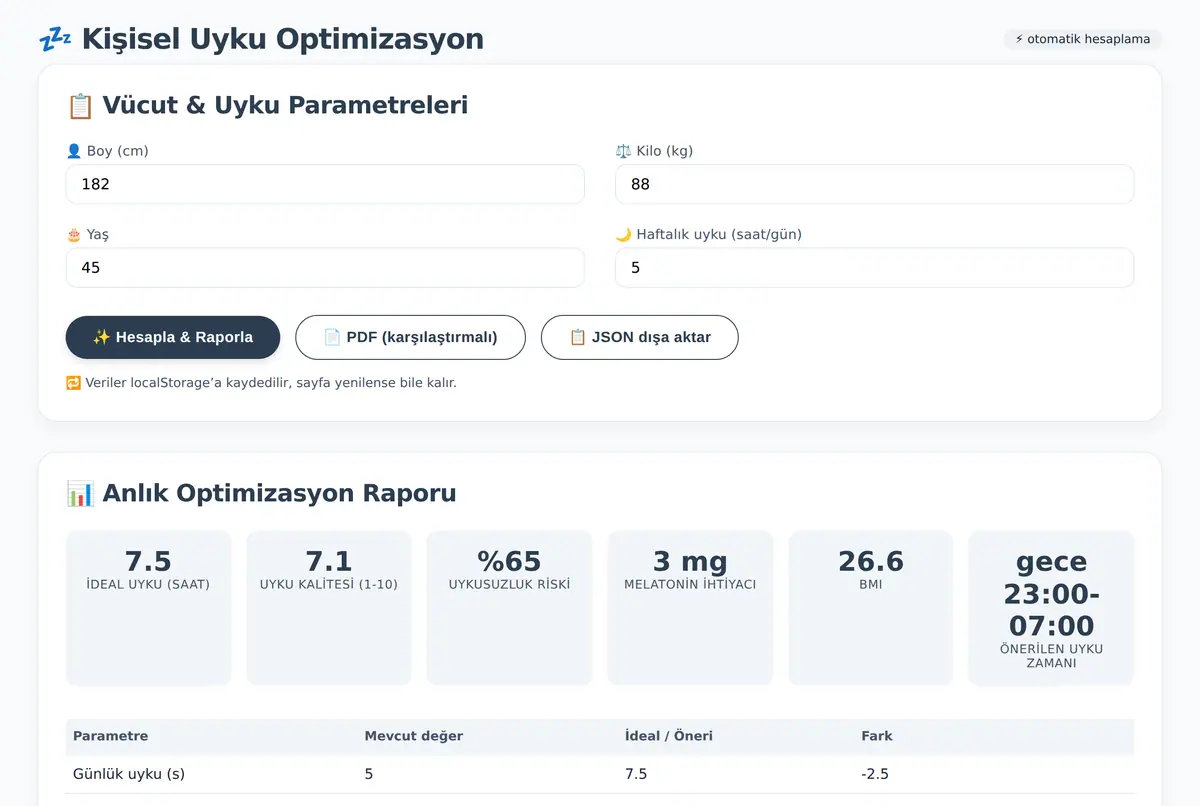
Task: Click the Önerilen Uyku Zamanı card
Action: 1052,608
